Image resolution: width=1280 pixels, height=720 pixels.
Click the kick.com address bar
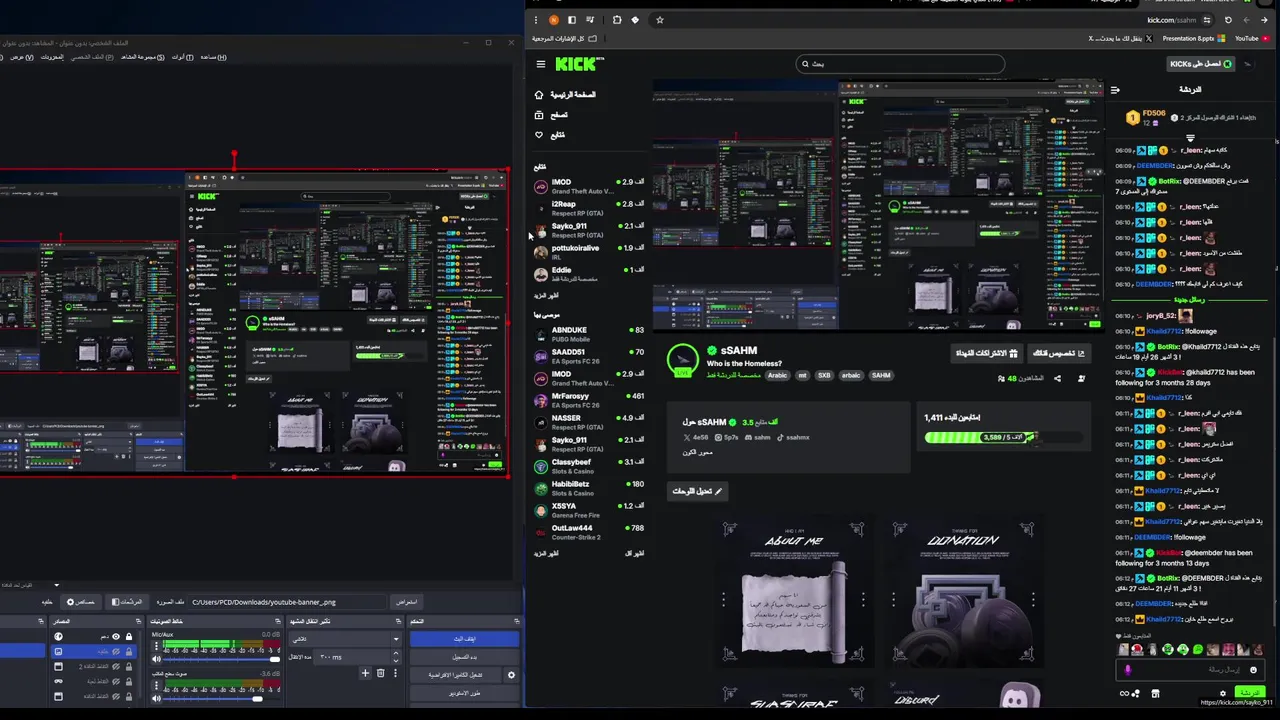pyautogui.click(x=930, y=20)
